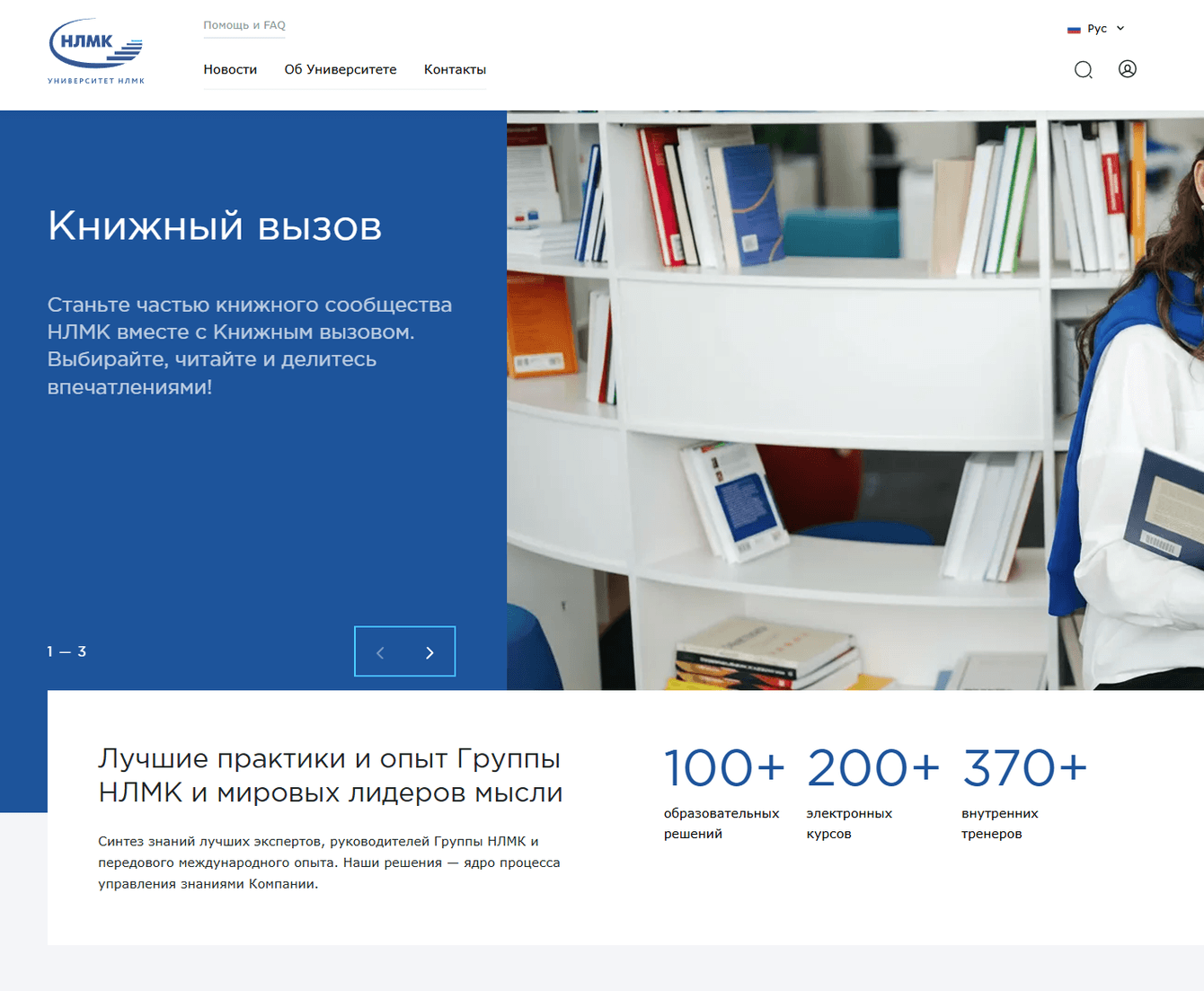This screenshot has height=991, width=1204.
Task: Click the Лучшие практики и опыт heading
Action: coord(331,775)
